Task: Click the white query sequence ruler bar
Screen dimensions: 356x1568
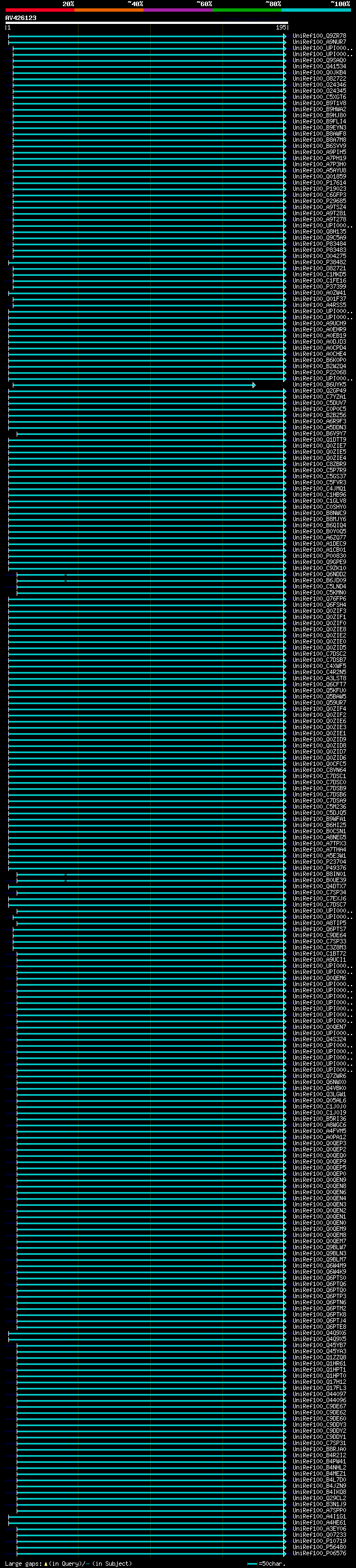Action: click(x=147, y=22)
